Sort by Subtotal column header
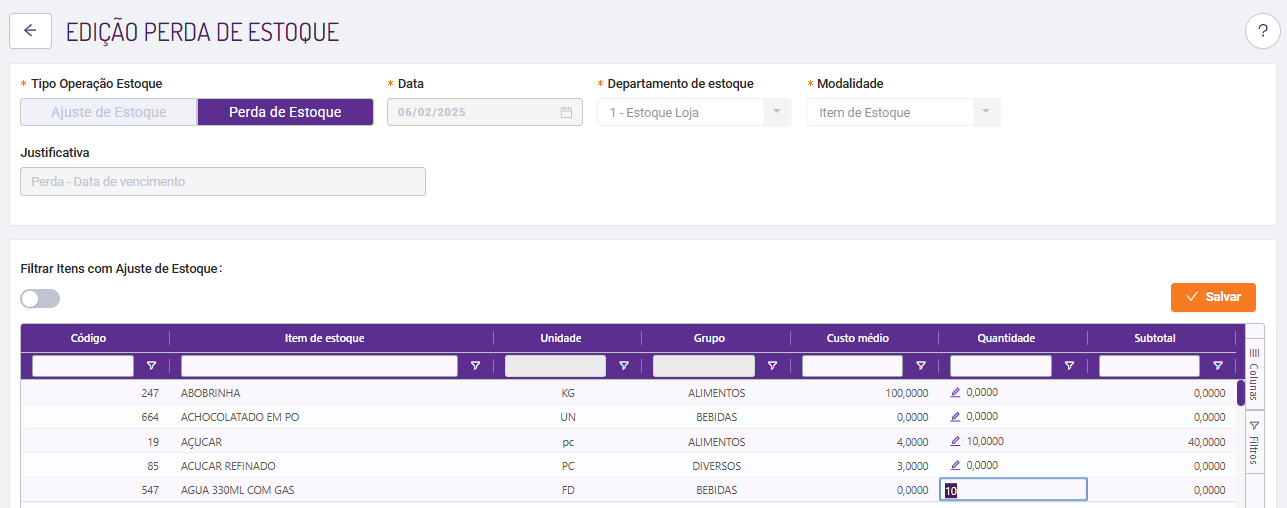This screenshot has height=508, width=1287. [1155, 338]
